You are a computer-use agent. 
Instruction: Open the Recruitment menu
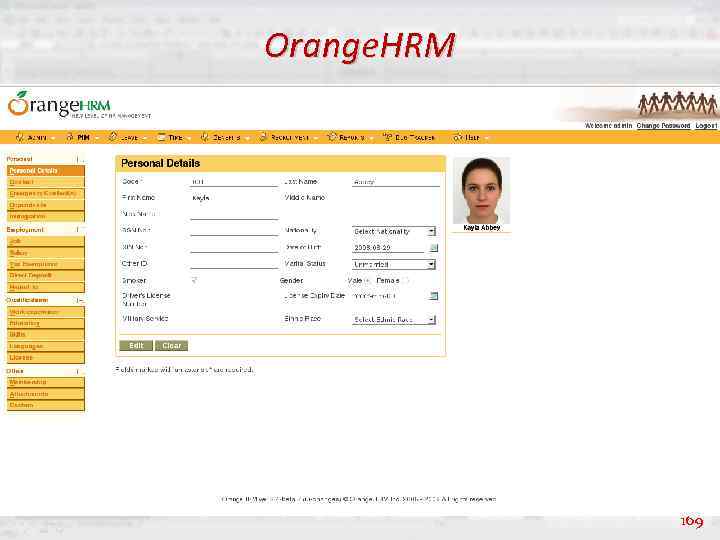(287, 137)
